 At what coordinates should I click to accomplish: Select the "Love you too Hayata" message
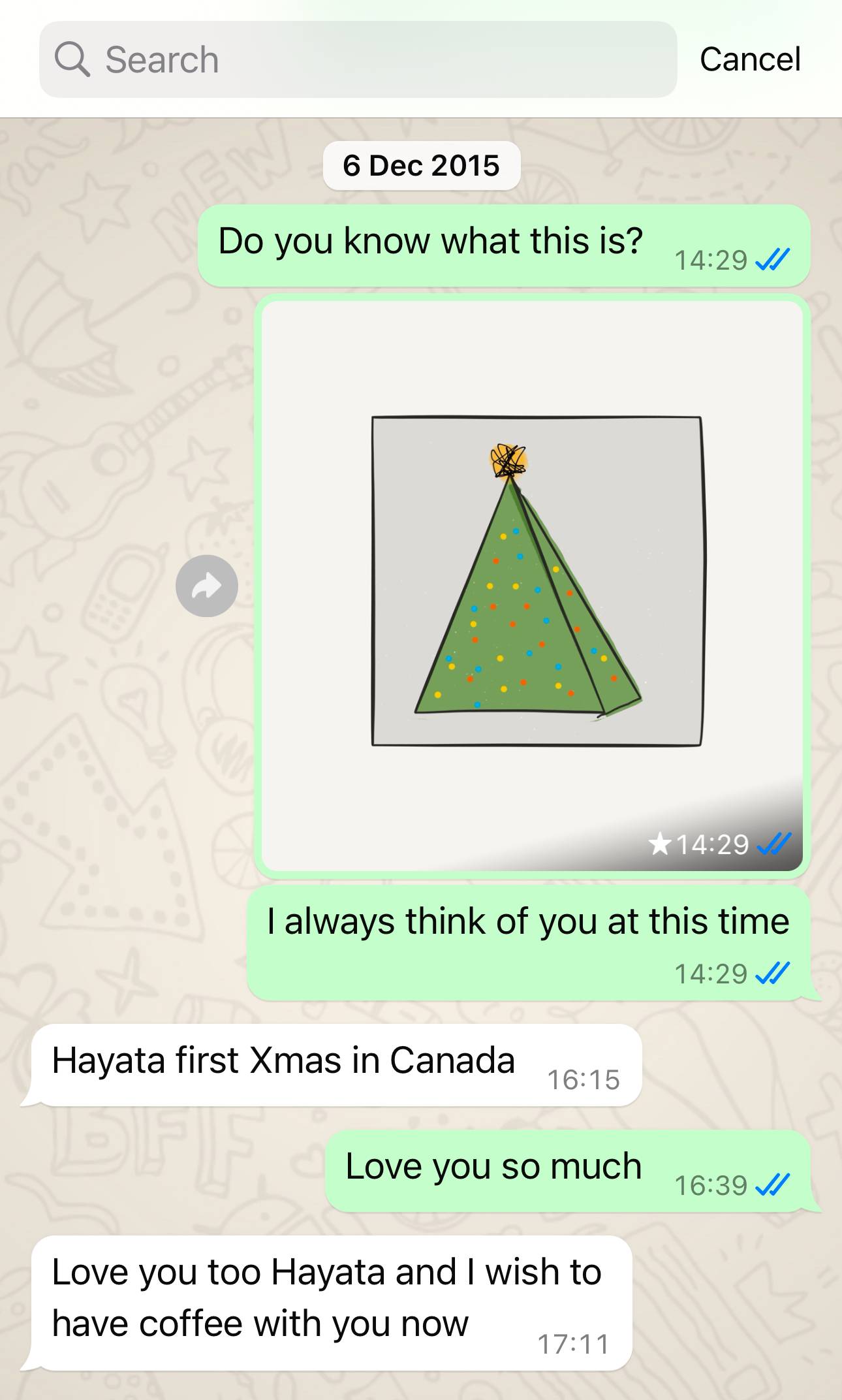(x=332, y=1303)
